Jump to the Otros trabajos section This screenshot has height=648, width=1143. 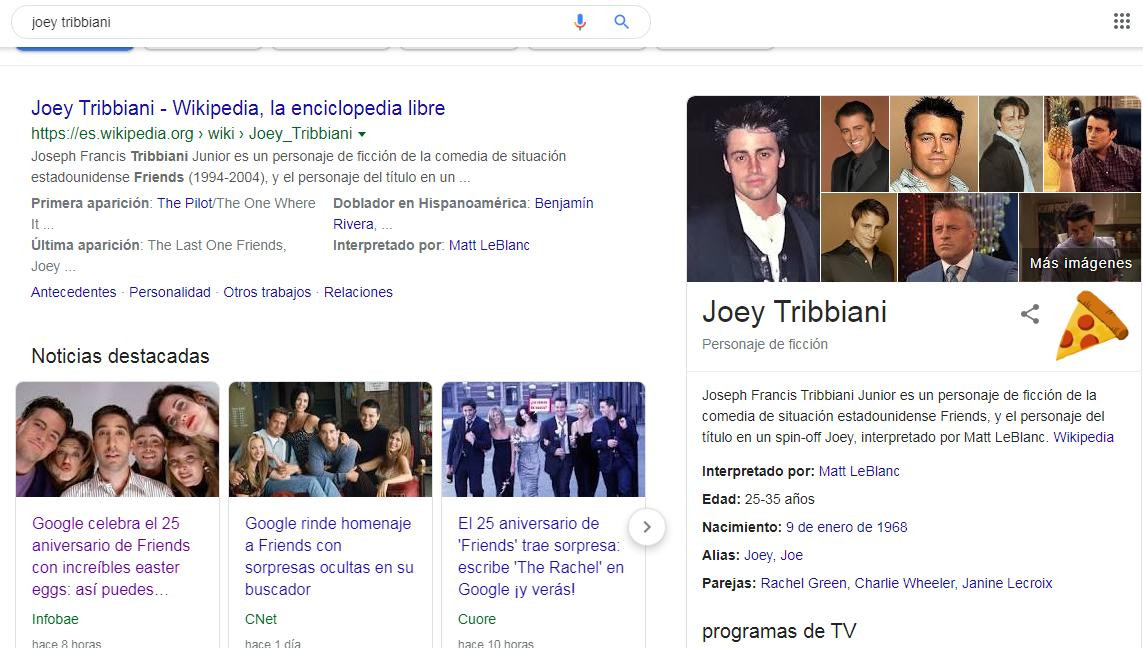(267, 292)
